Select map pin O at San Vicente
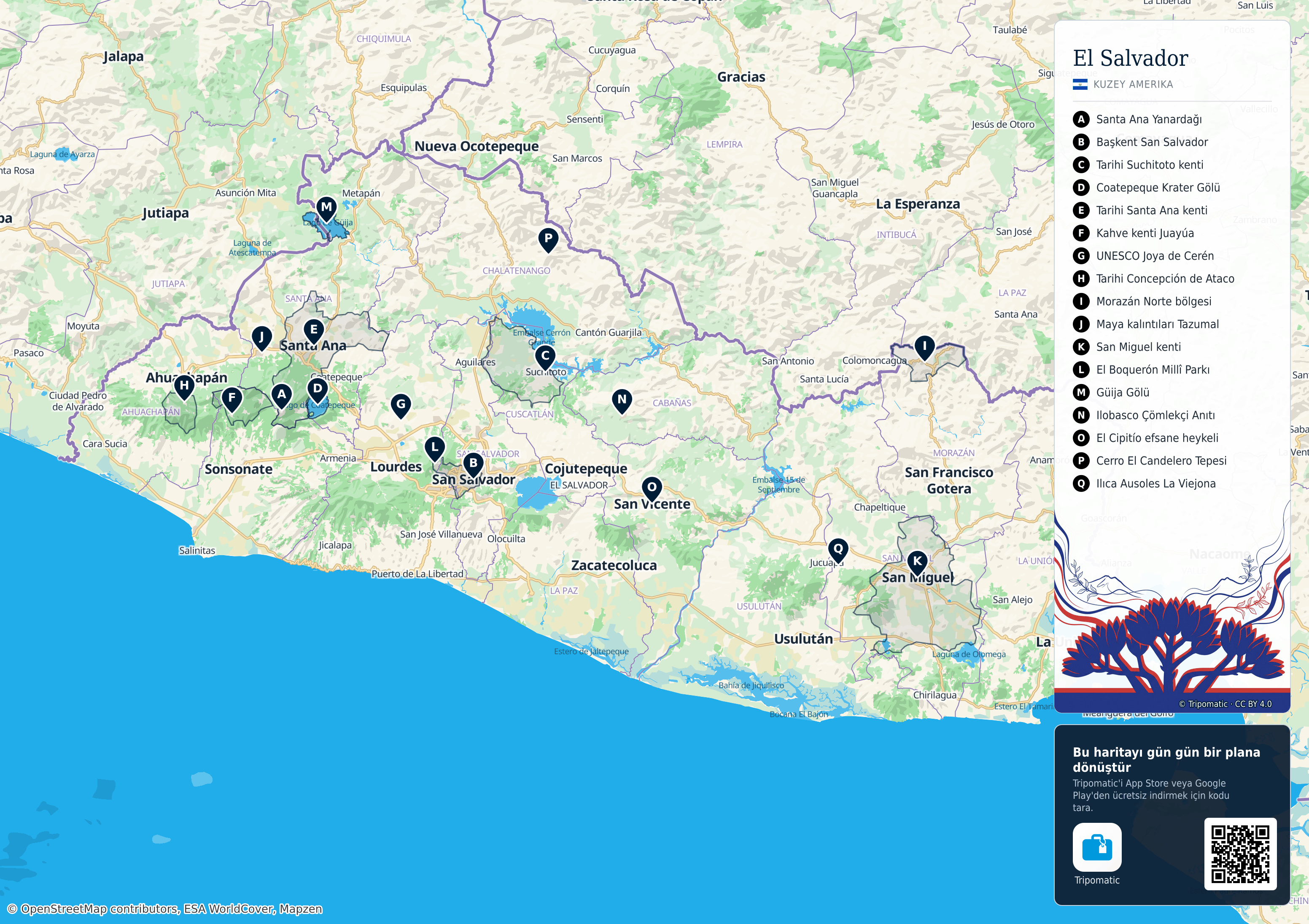Viewport: 1309px width, 924px height. (652, 489)
